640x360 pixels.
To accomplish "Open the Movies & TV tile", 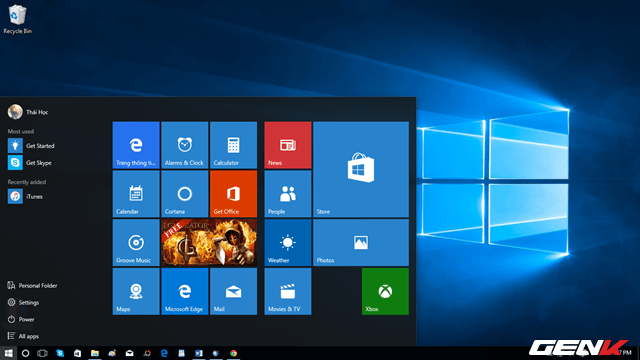I will (288, 291).
